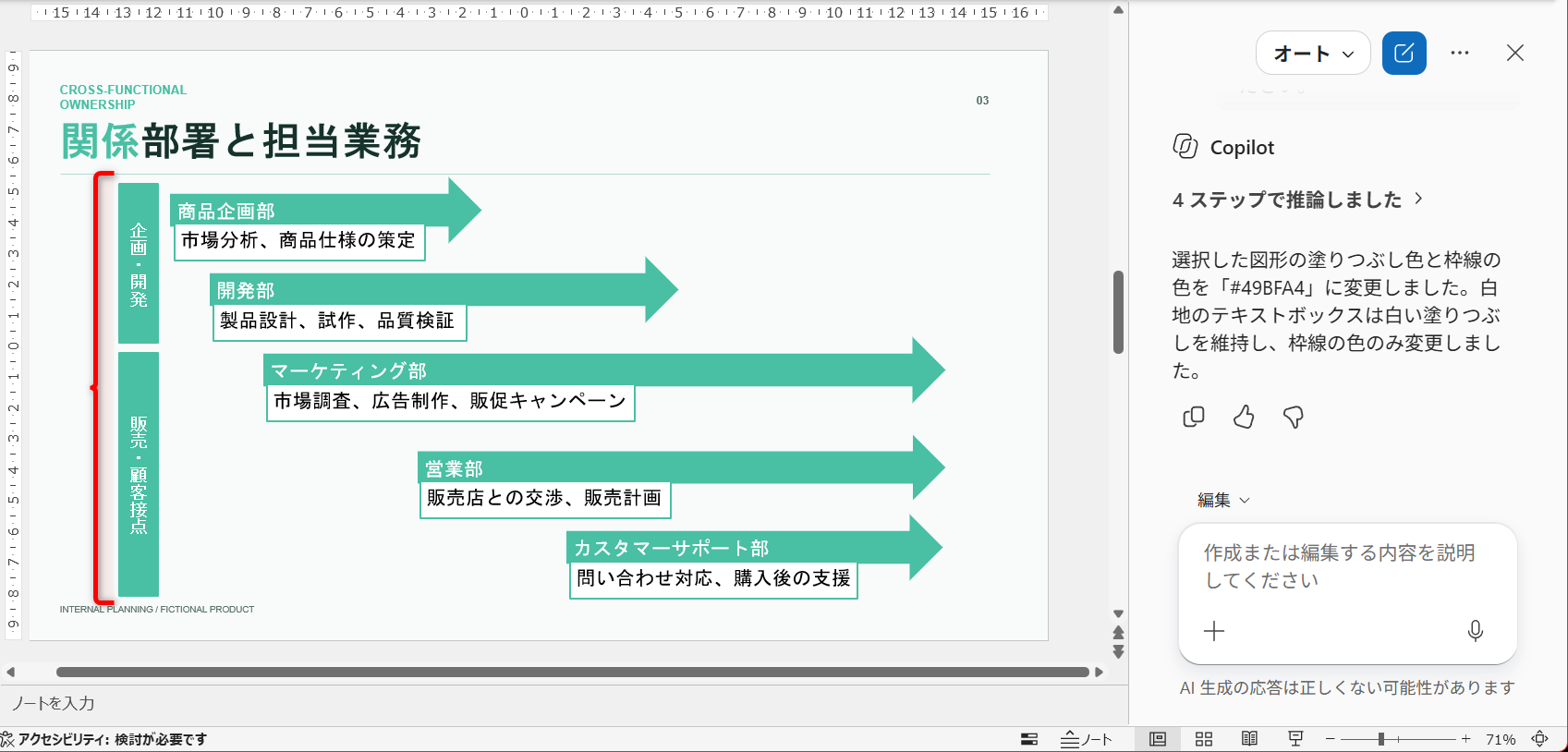Image resolution: width=1568 pixels, height=752 pixels.
Task: Expand the 4 ステップで推論しました details
Action: click(1298, 200)
